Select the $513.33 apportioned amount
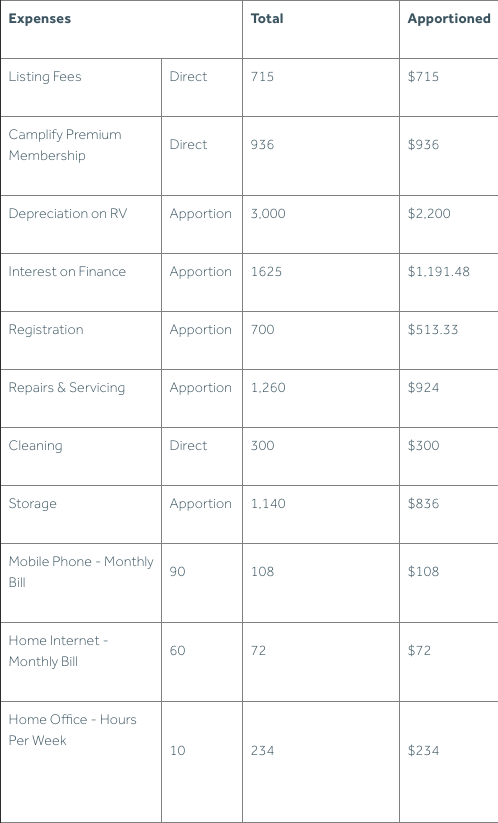This screenshot has height=823, width=498. tap(433, 330)
